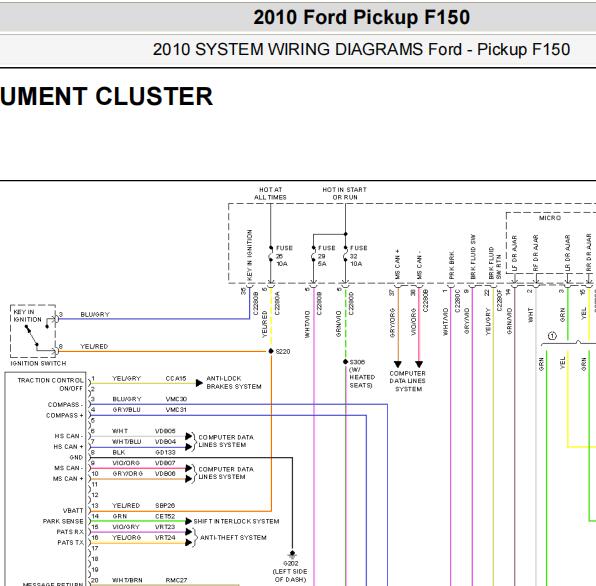Select the "HS CAN -" pin label

pyautogui.click(x=68, y=436)
